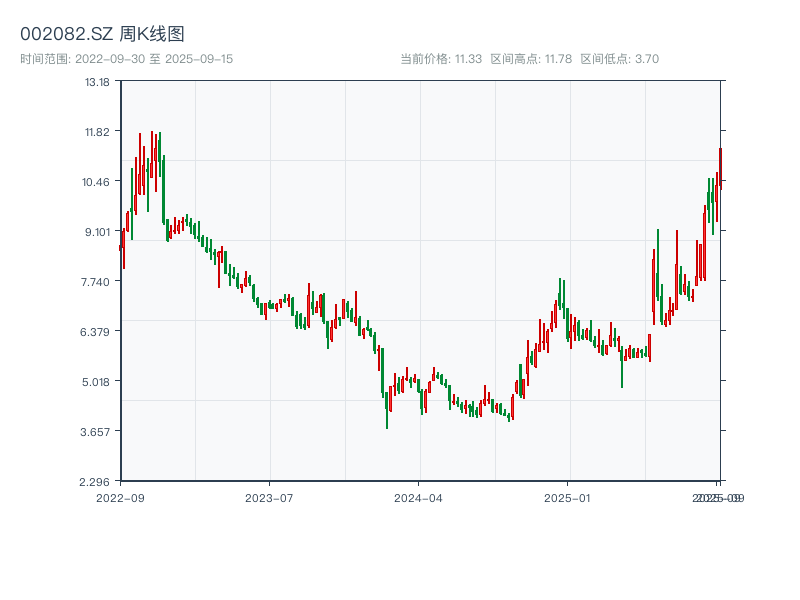
Task: Click the latest red candlestick at the chart's right edge
Action: tap(720, 169)
